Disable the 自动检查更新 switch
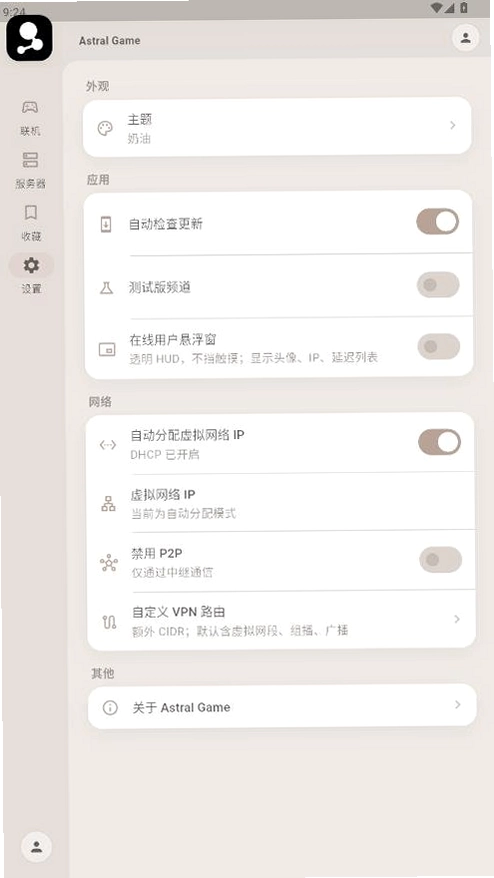Screen dimensions: 494x878 437,222
